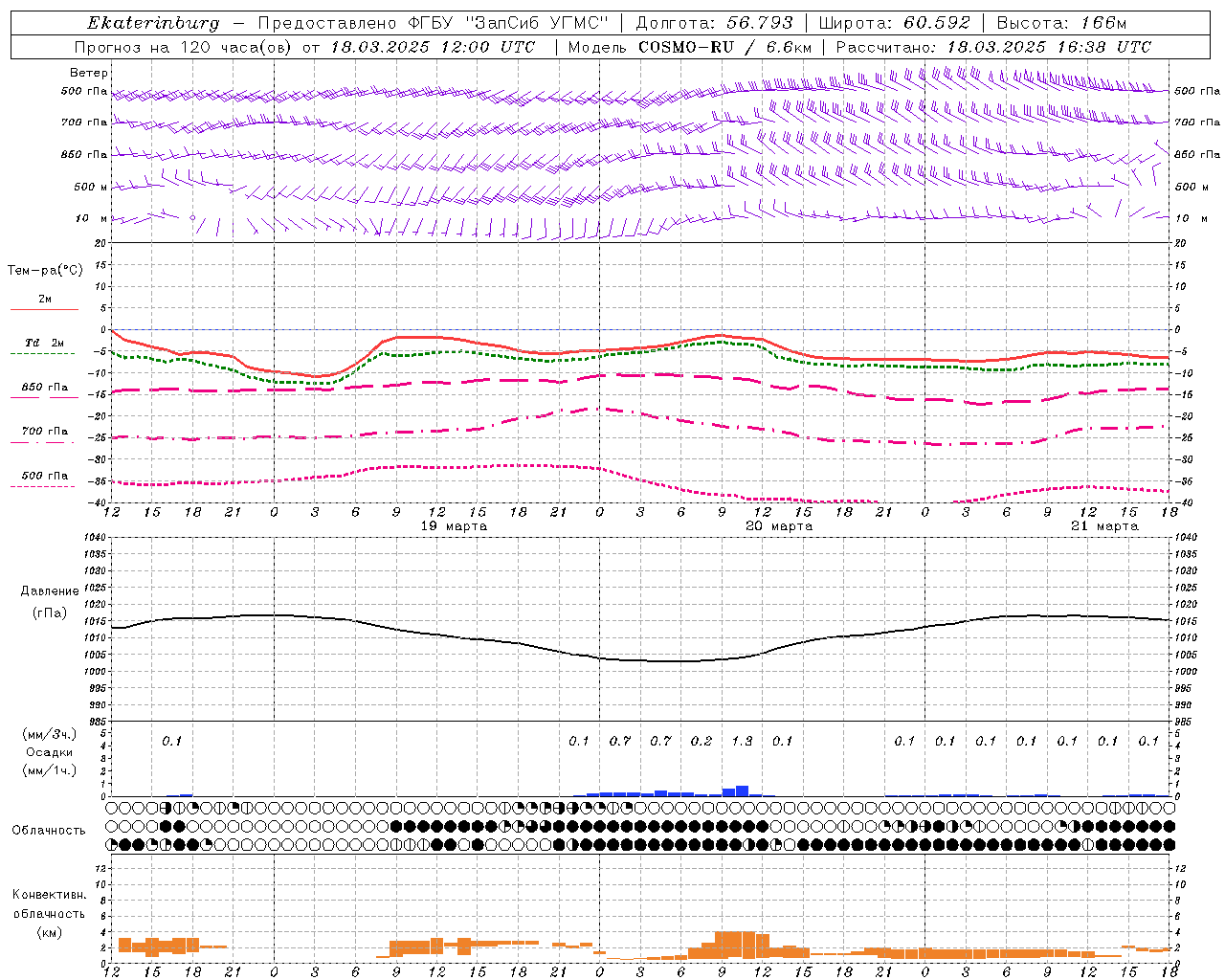The width and height of the screenshot is (1225, 980).
Task: Click the (мм/1ч.) hourly unit label
Action: point(49,770)
